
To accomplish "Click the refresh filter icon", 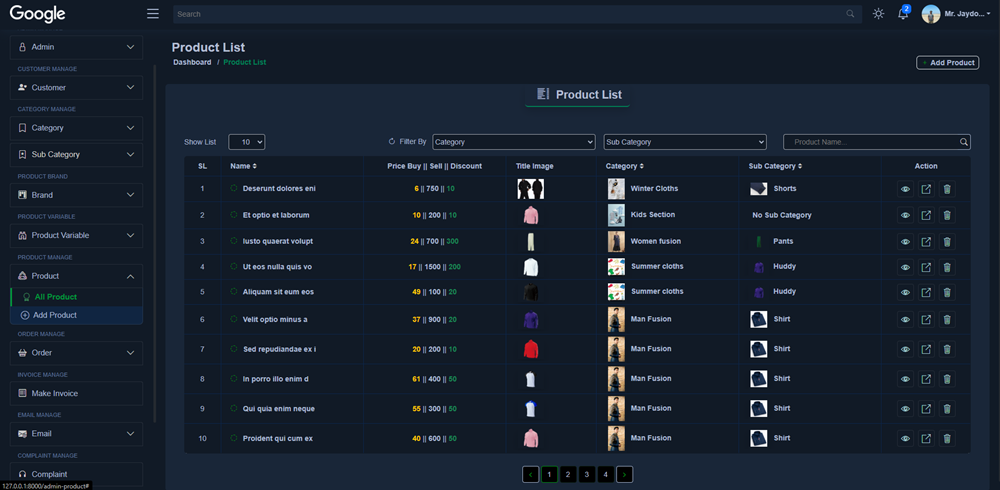I will pos(392,142).
